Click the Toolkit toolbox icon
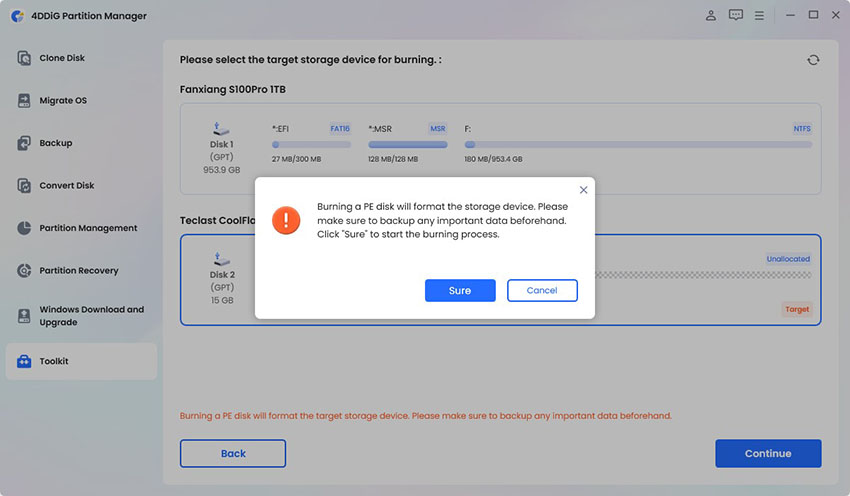Viewport: 850px width, 496px height. (24, 361)
